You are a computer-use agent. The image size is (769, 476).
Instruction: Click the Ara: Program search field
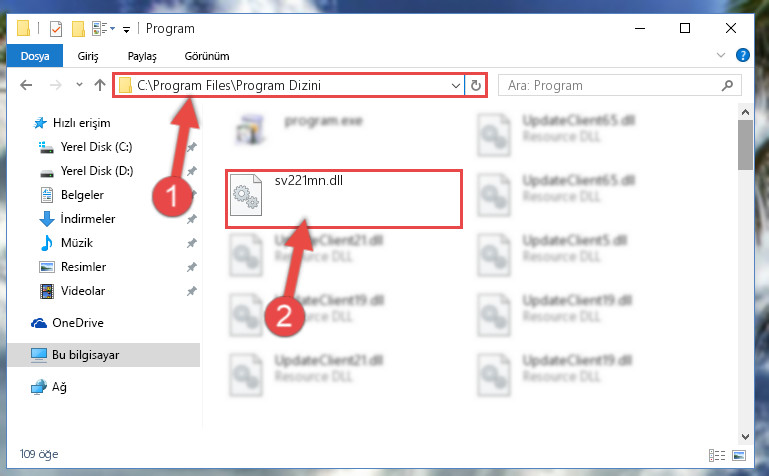click(x=613, y=86)
